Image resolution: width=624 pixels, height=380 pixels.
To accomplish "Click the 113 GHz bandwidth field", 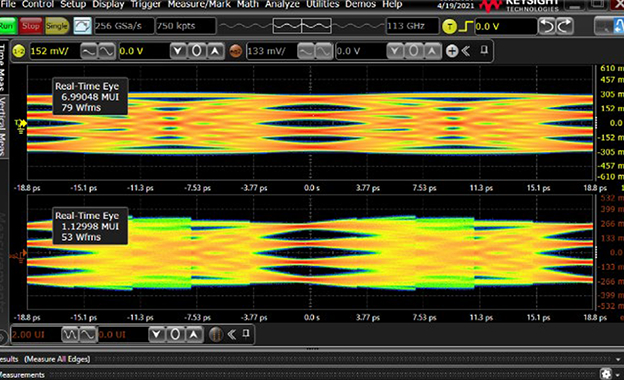I will pos(412,26).
